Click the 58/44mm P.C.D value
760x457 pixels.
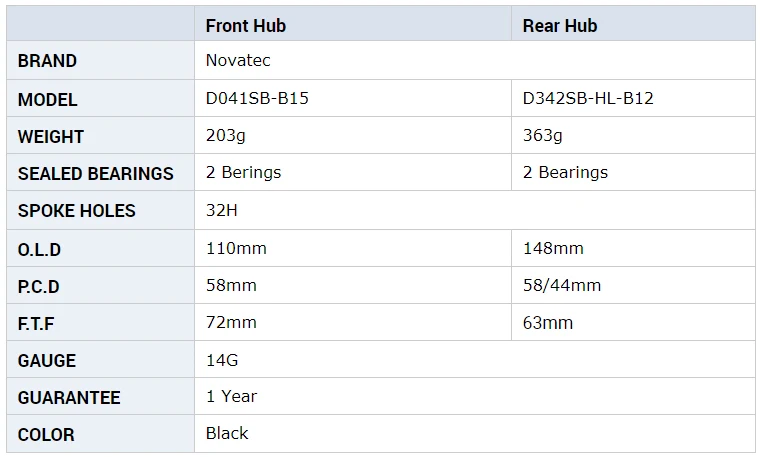[x=562, y=285]
